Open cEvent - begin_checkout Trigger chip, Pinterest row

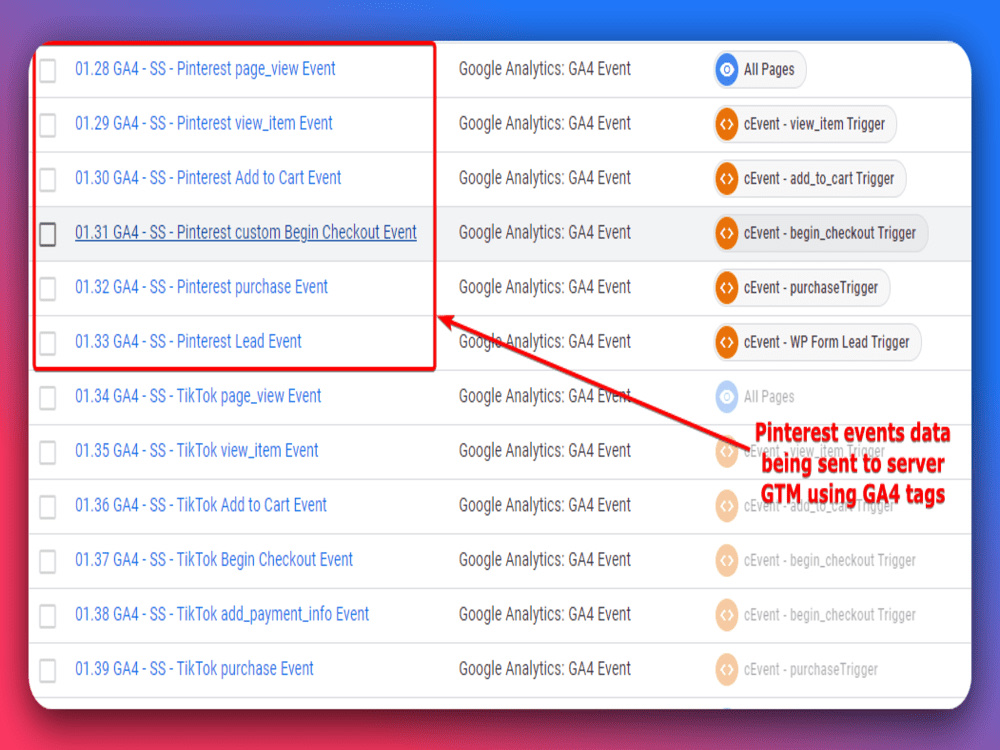click(821, 233)
